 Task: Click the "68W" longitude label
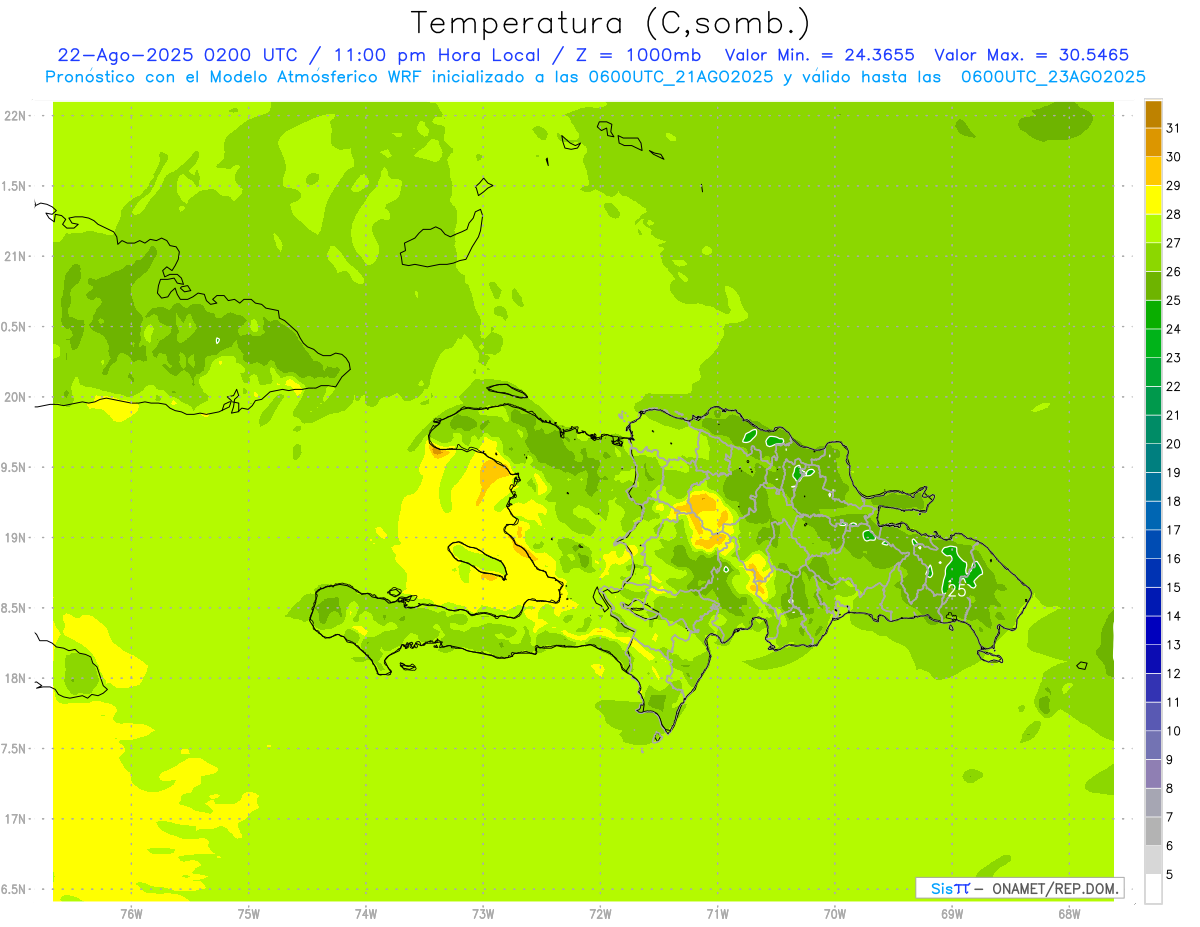1069,913
